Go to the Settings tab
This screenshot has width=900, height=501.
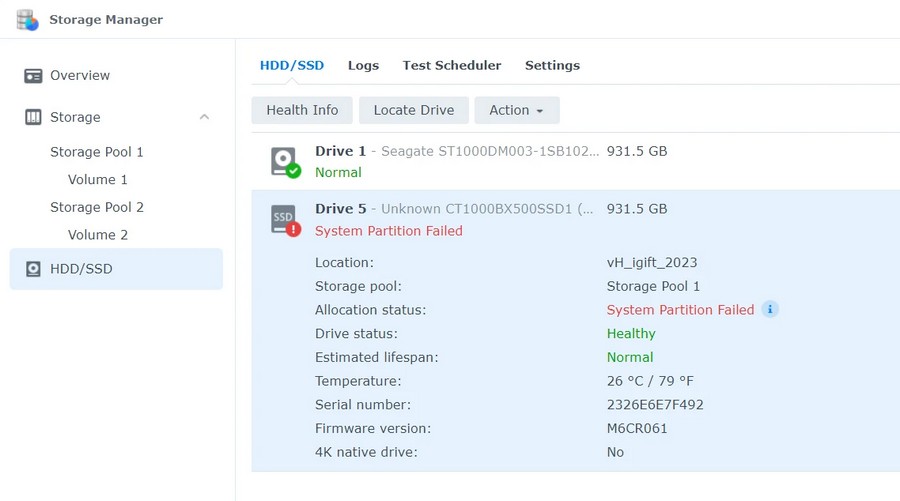(552, 65)
